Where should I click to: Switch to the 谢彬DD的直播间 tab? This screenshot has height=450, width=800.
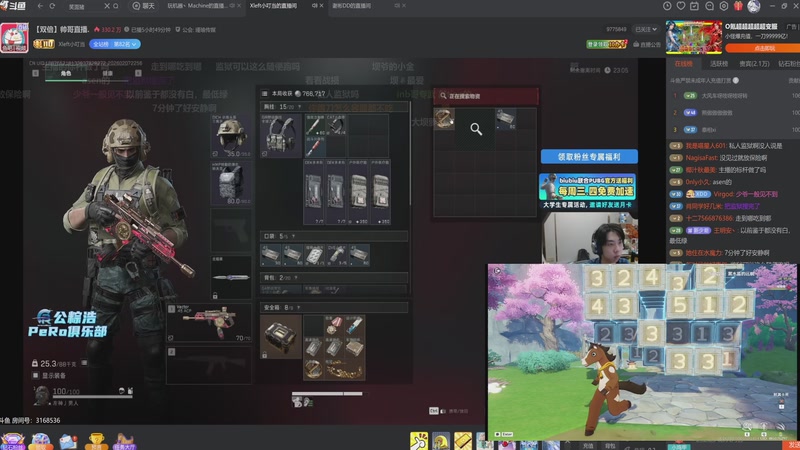352,6
